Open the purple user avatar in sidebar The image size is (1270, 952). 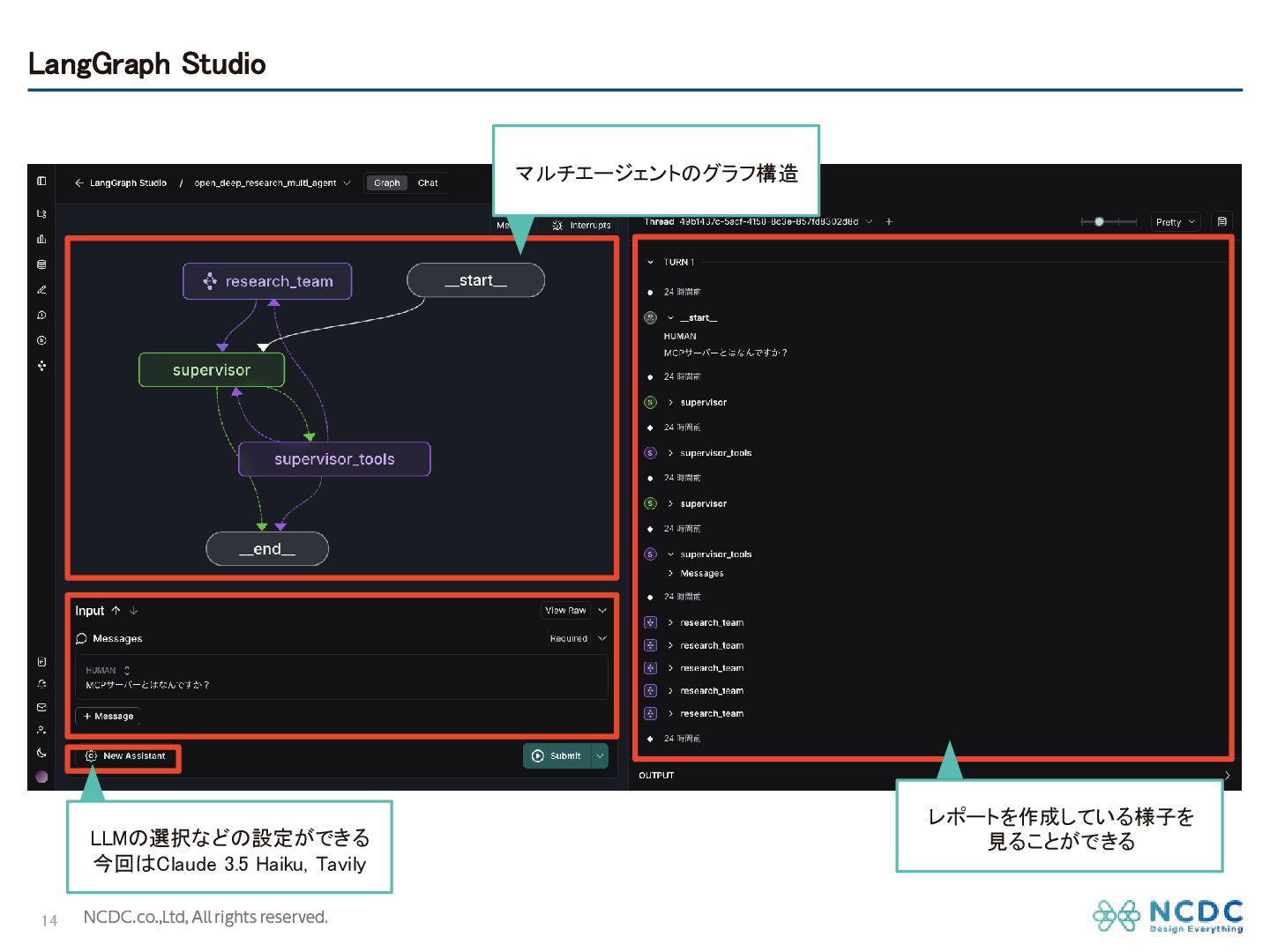[41, 777]
